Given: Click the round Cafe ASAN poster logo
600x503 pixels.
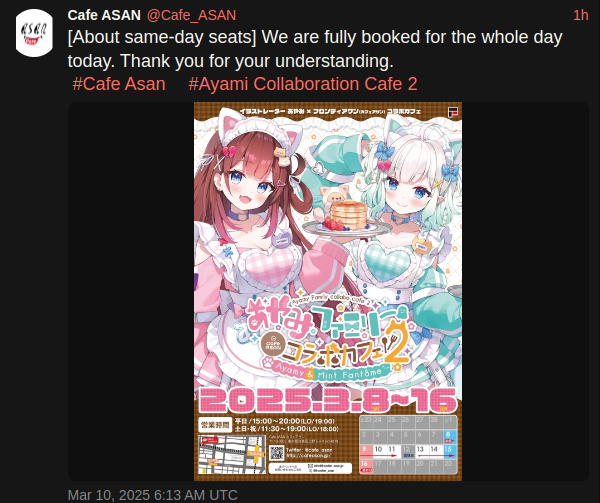Looking at the screenshot, I should click(274, 343).
